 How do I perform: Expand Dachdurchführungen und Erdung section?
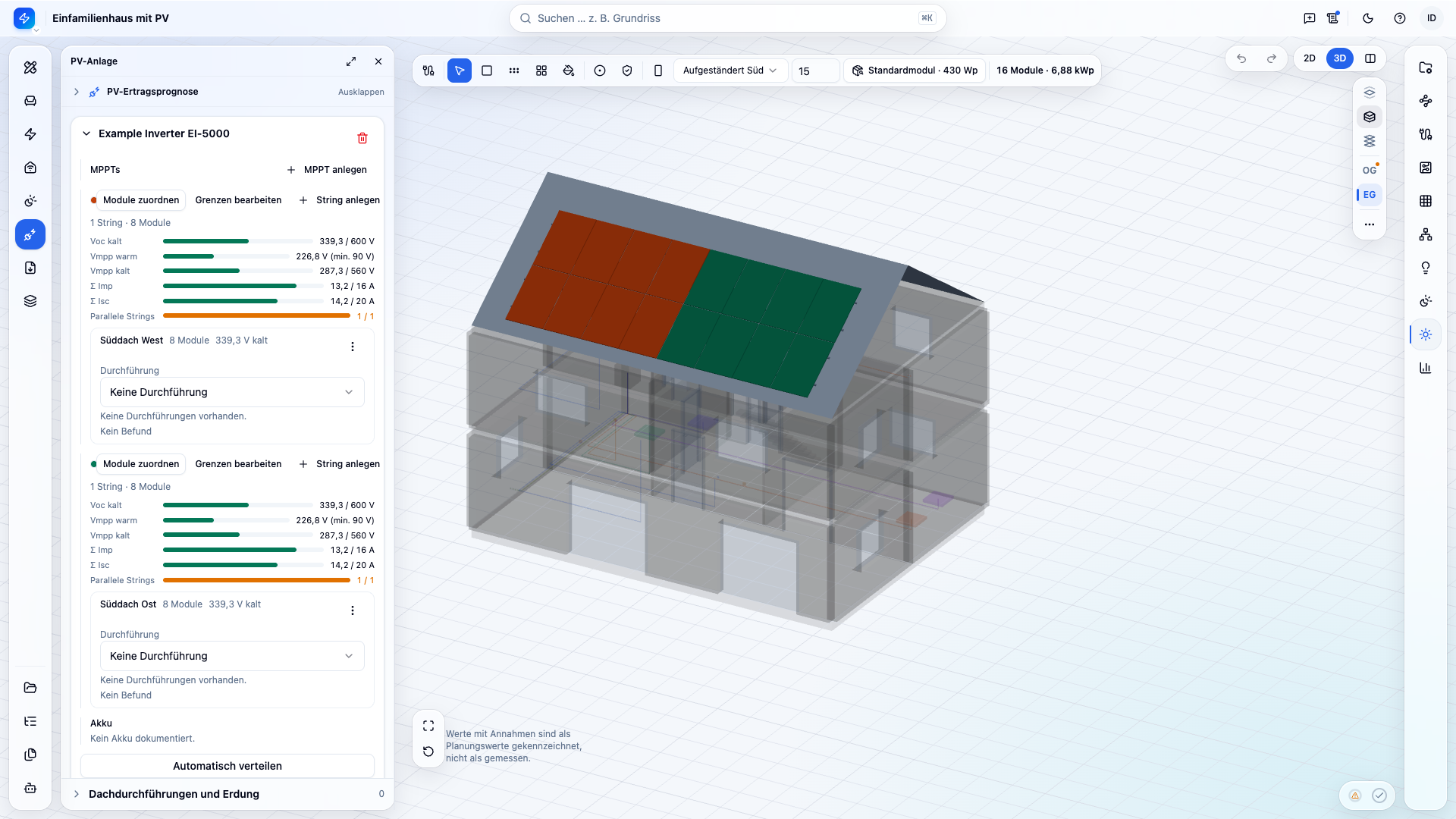tap(77, 794)
